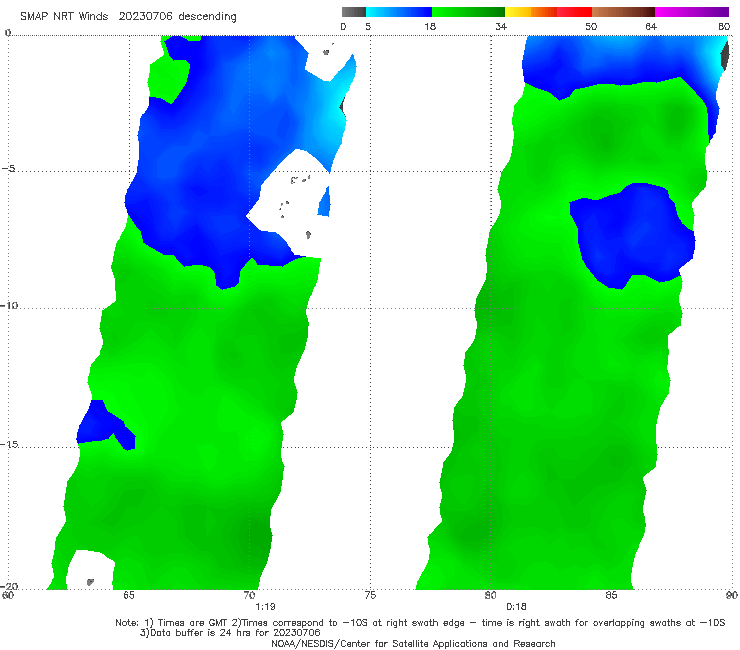
Task: Click the latitude axis label '-5'
Action: (9, 169)
